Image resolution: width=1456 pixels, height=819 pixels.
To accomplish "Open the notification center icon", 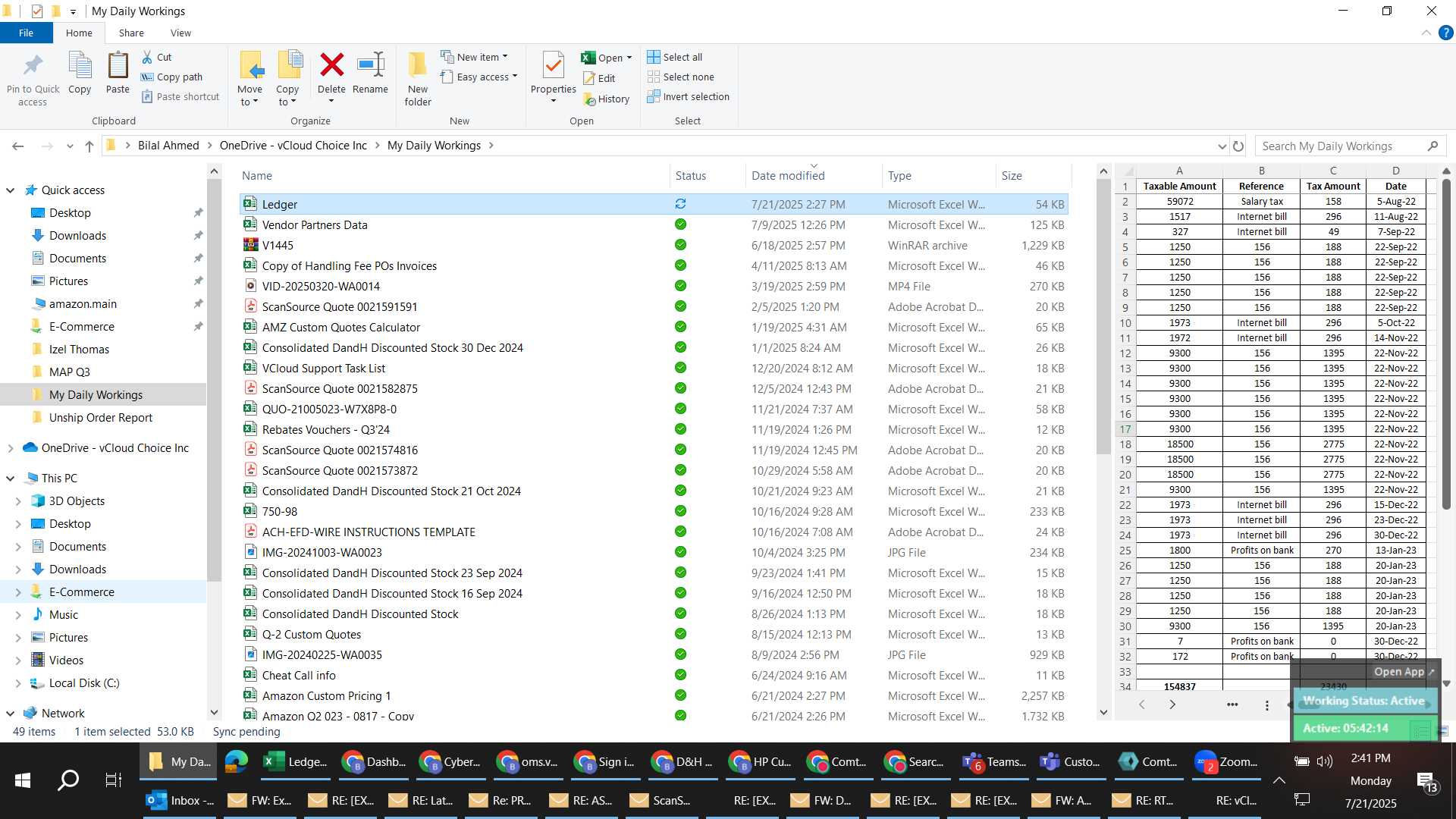I will 1426,782.
